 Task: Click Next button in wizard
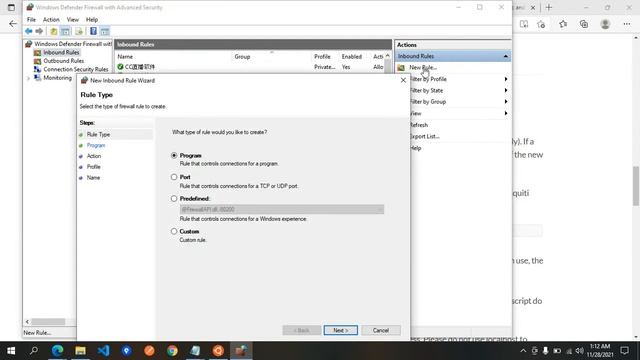340,330
